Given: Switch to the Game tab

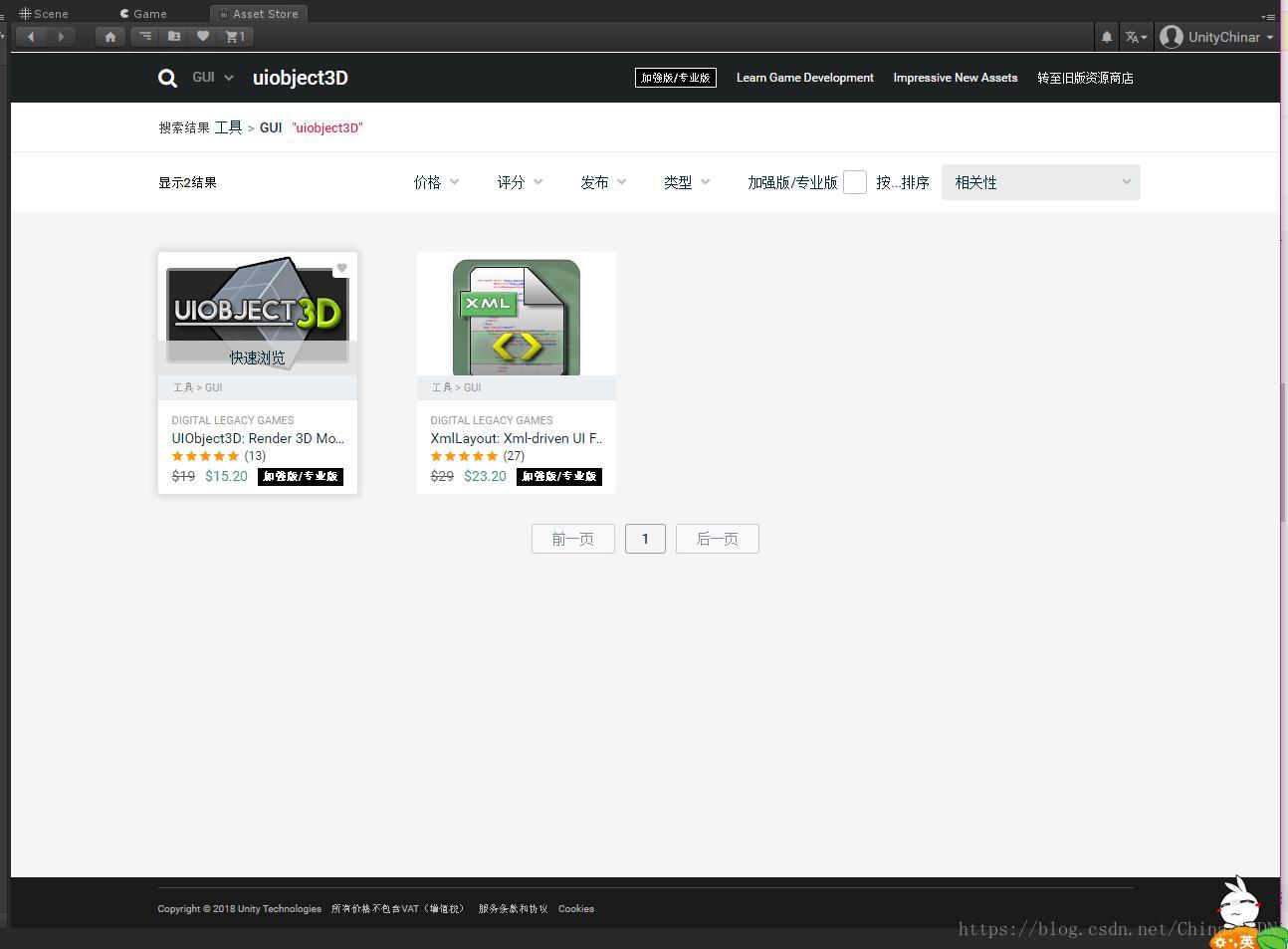Looking at the screenshot, I should click(143, 13).
